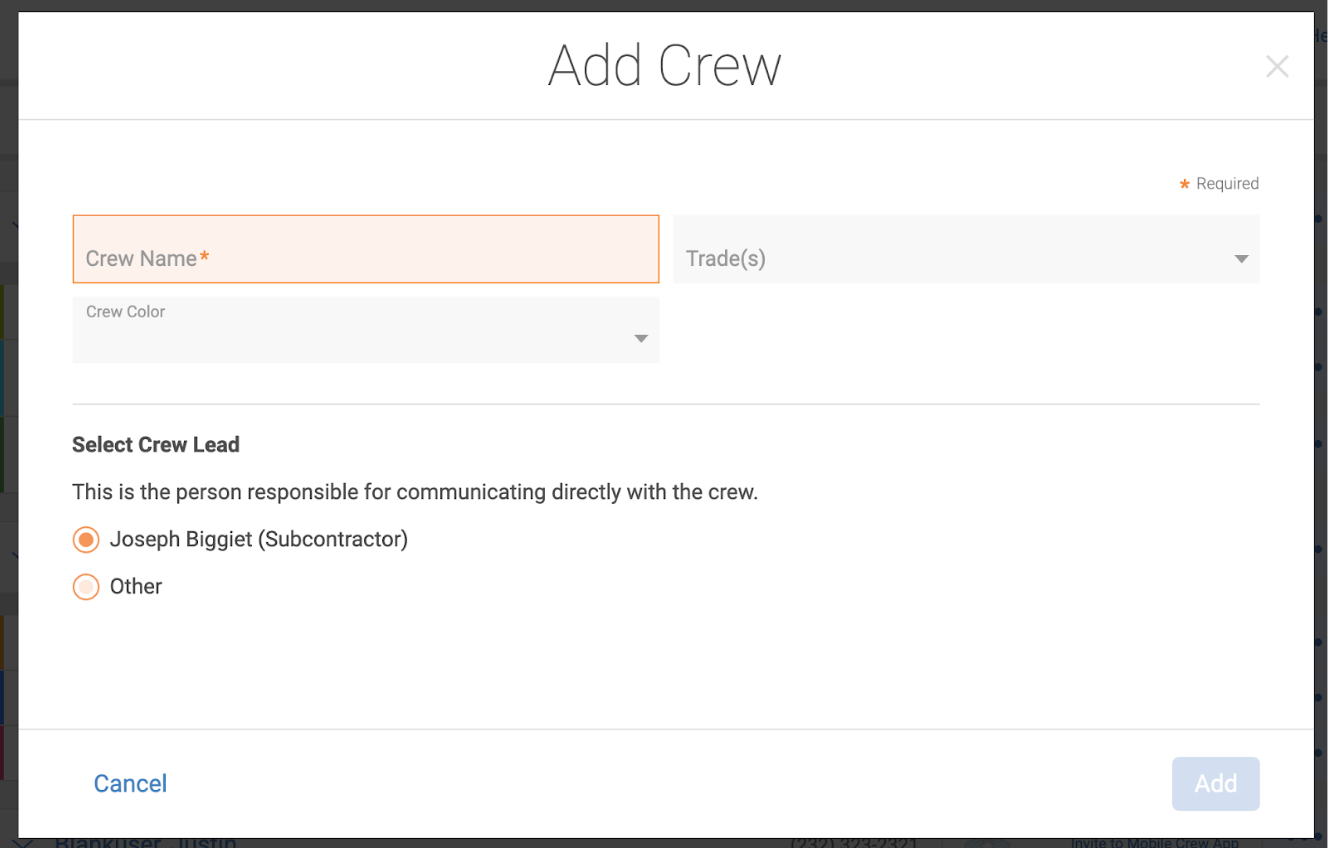This screenshot has width=1328, height=848.
Task: Click the Add button
Action: click(x=1216, y=784)
